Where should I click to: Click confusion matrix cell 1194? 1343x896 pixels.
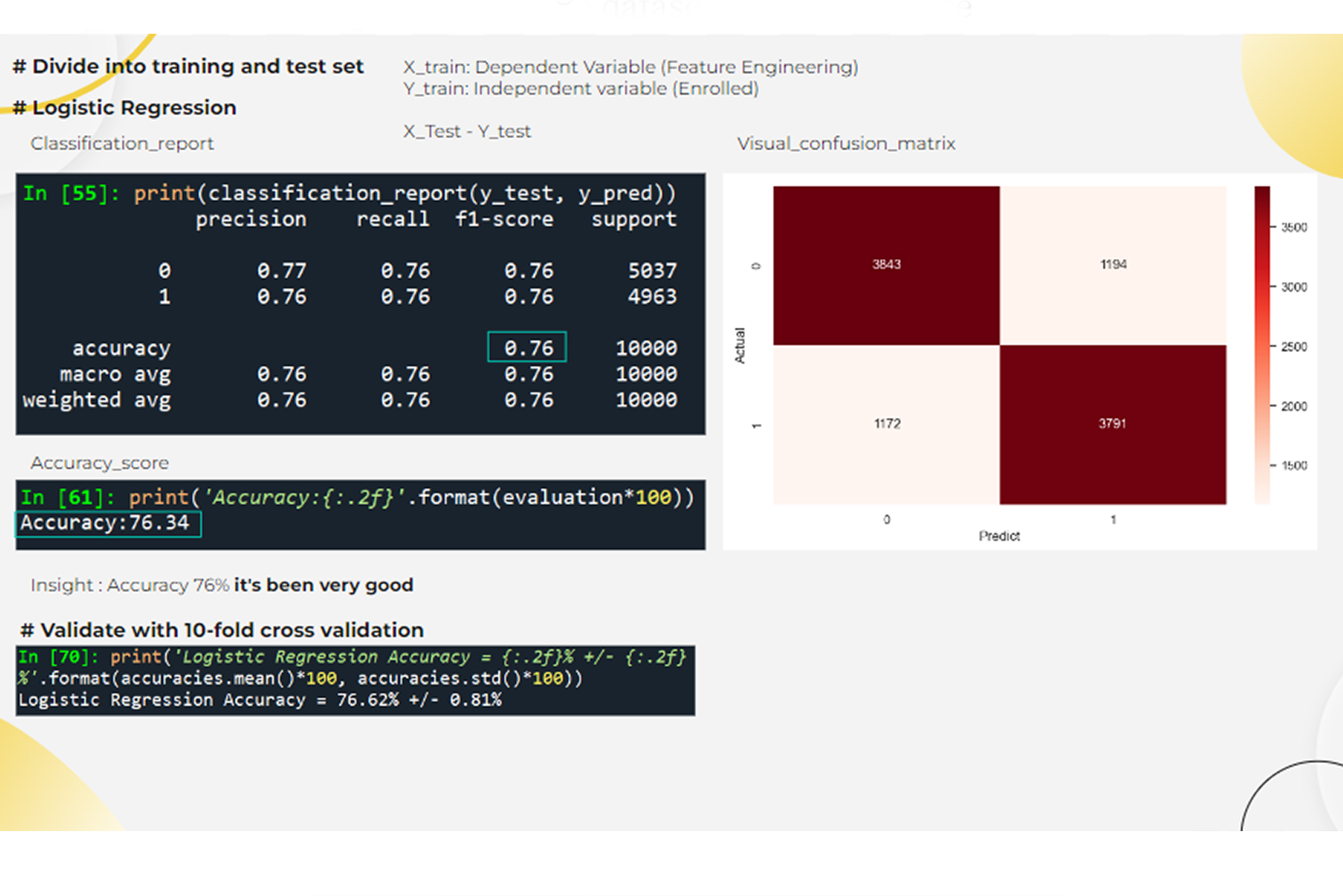[x=1113, y=265]
